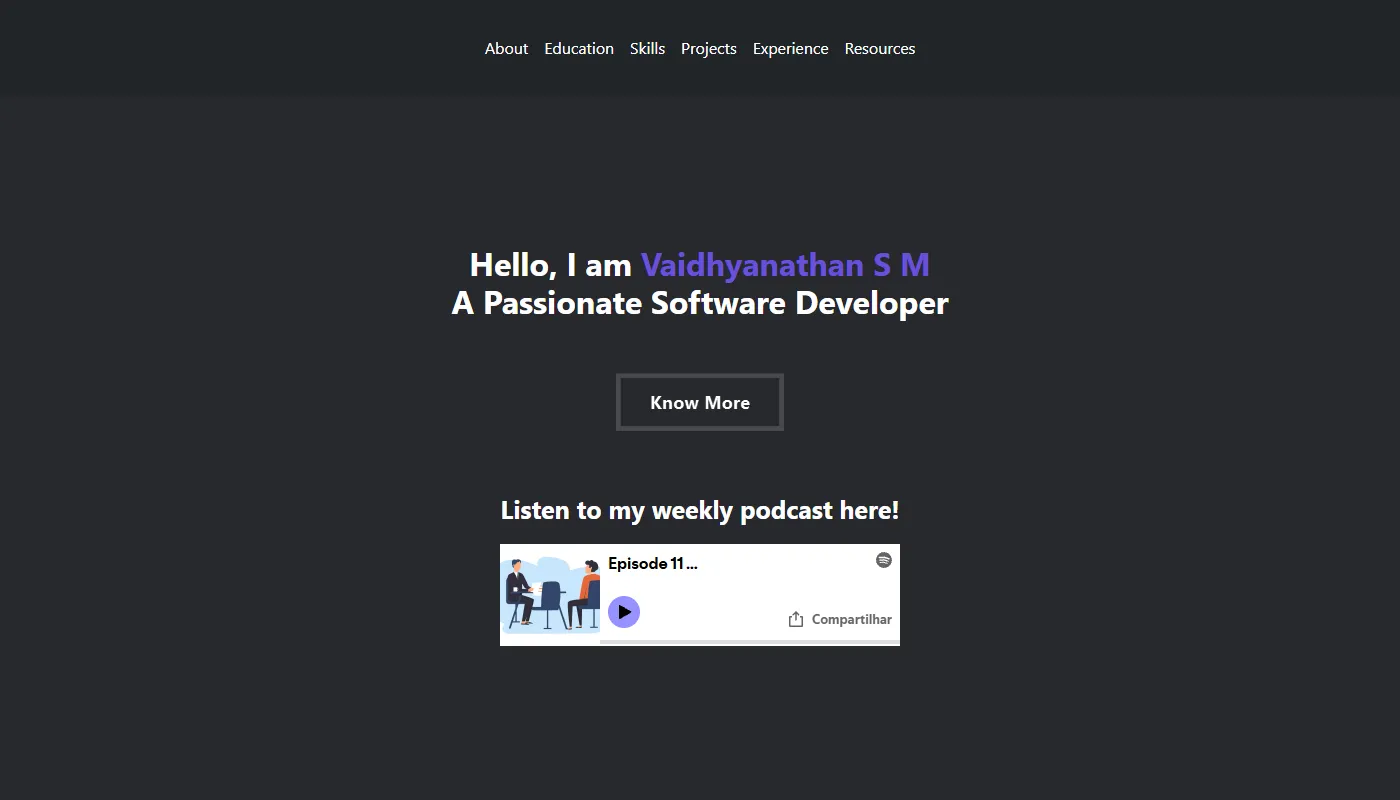1400x800 pixels.
Task: Click the Compartilhar label
Action: point(851,619)
